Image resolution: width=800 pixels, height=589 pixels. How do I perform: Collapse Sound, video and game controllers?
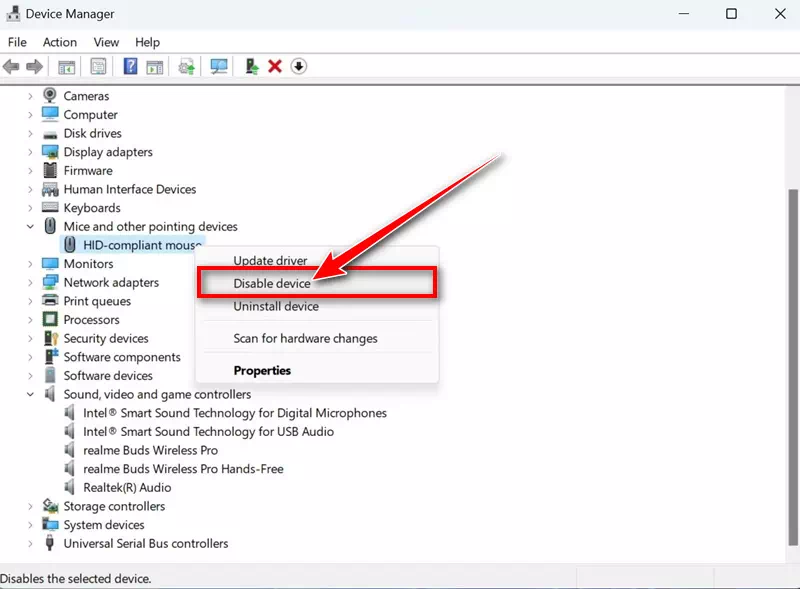[30, 395]
